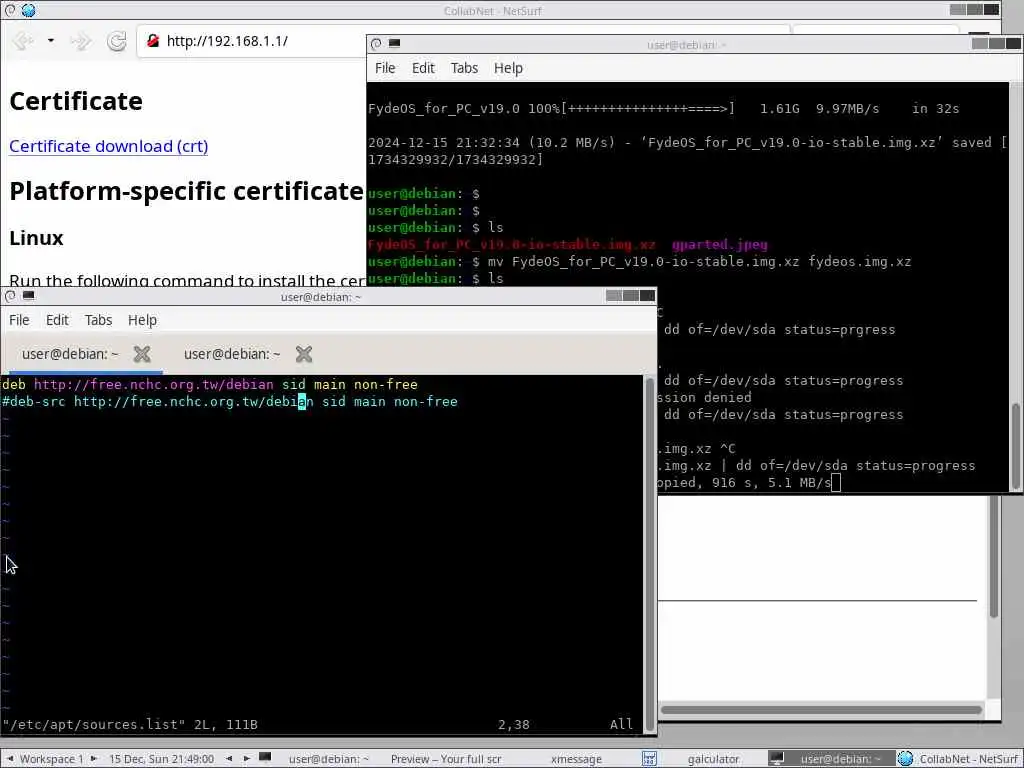Open the Preview – Your full scr taskbar entry

tap(445, 759)
